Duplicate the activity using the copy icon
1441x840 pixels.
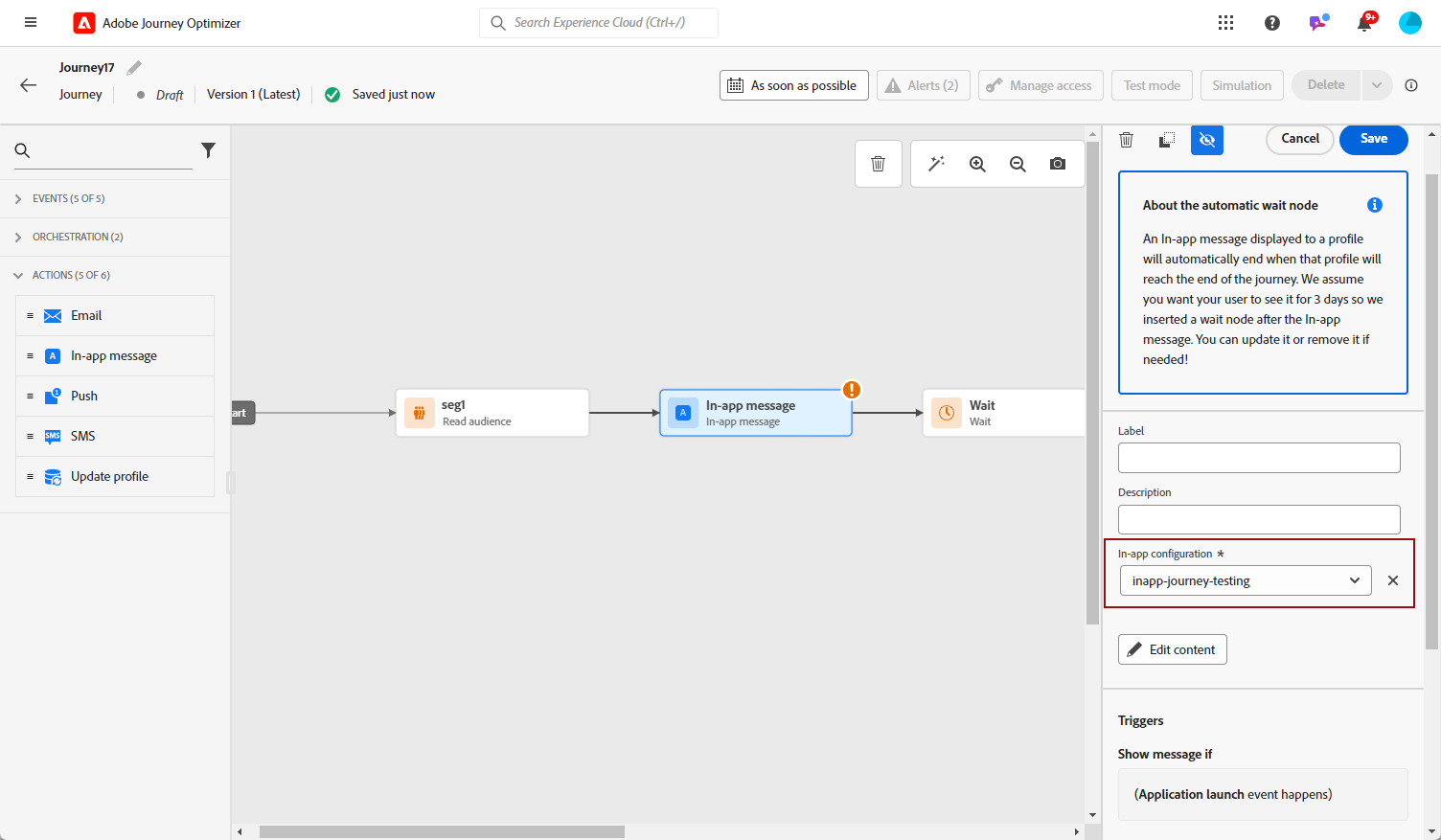click(x=1167, y=140)
